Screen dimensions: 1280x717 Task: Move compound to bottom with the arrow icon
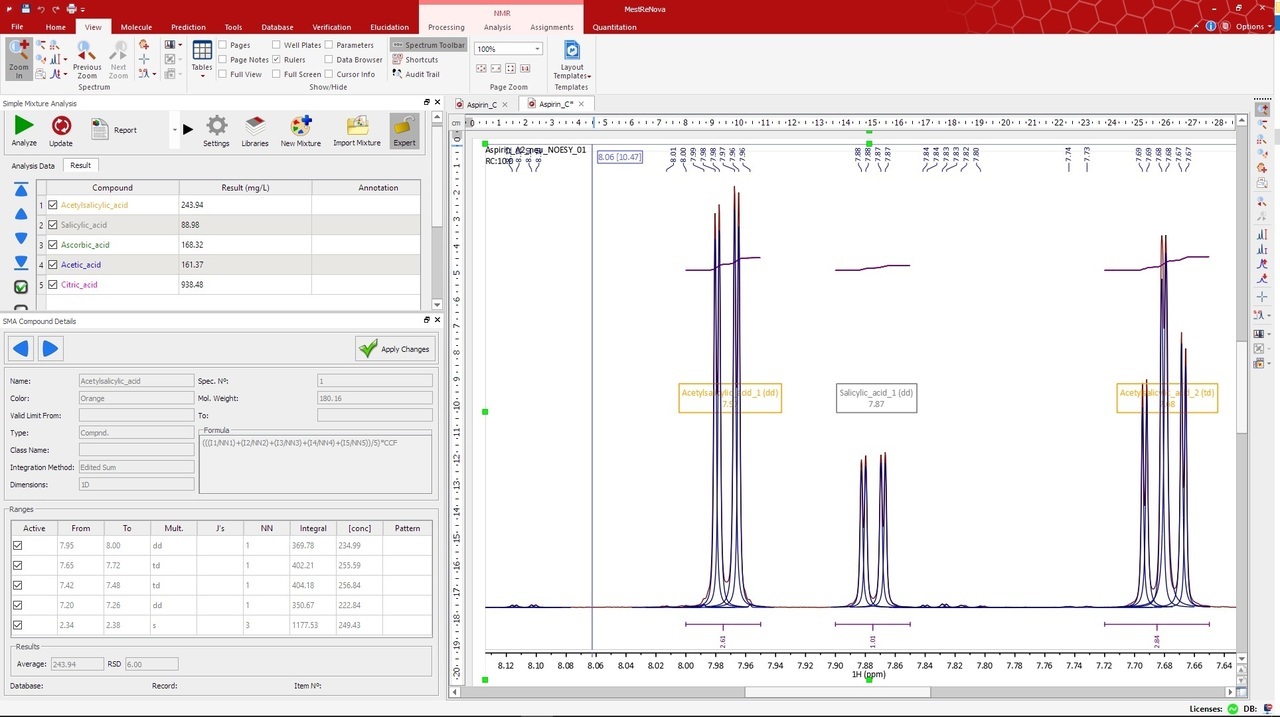tap(21, 262)
